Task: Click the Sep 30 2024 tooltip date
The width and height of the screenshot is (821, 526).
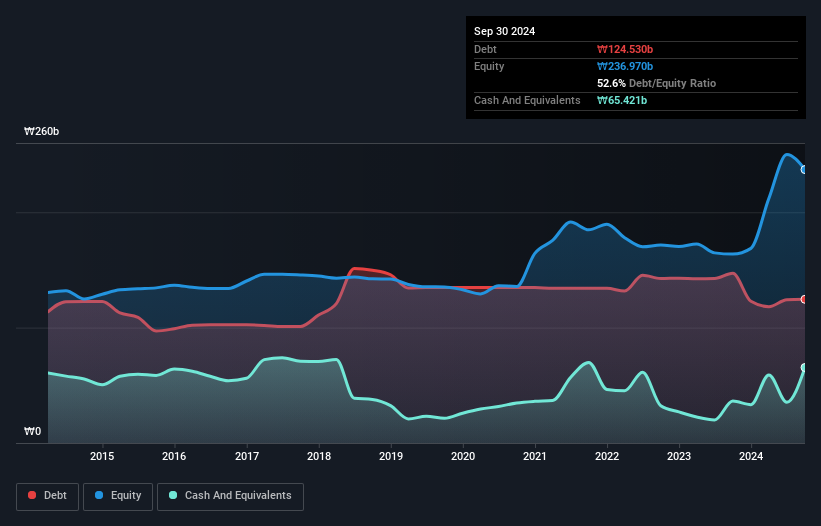Action: (x=504, y=31)
